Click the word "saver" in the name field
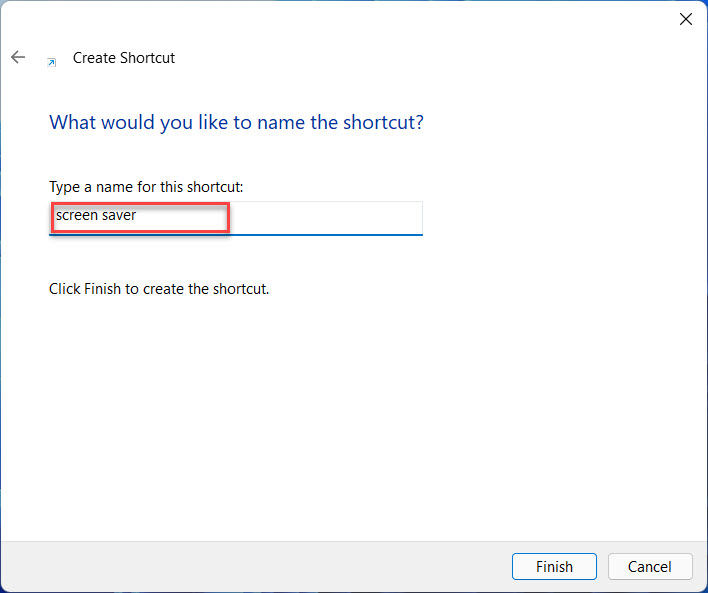The height and width of the screenshot is (593, 708). tap(118, 215)
